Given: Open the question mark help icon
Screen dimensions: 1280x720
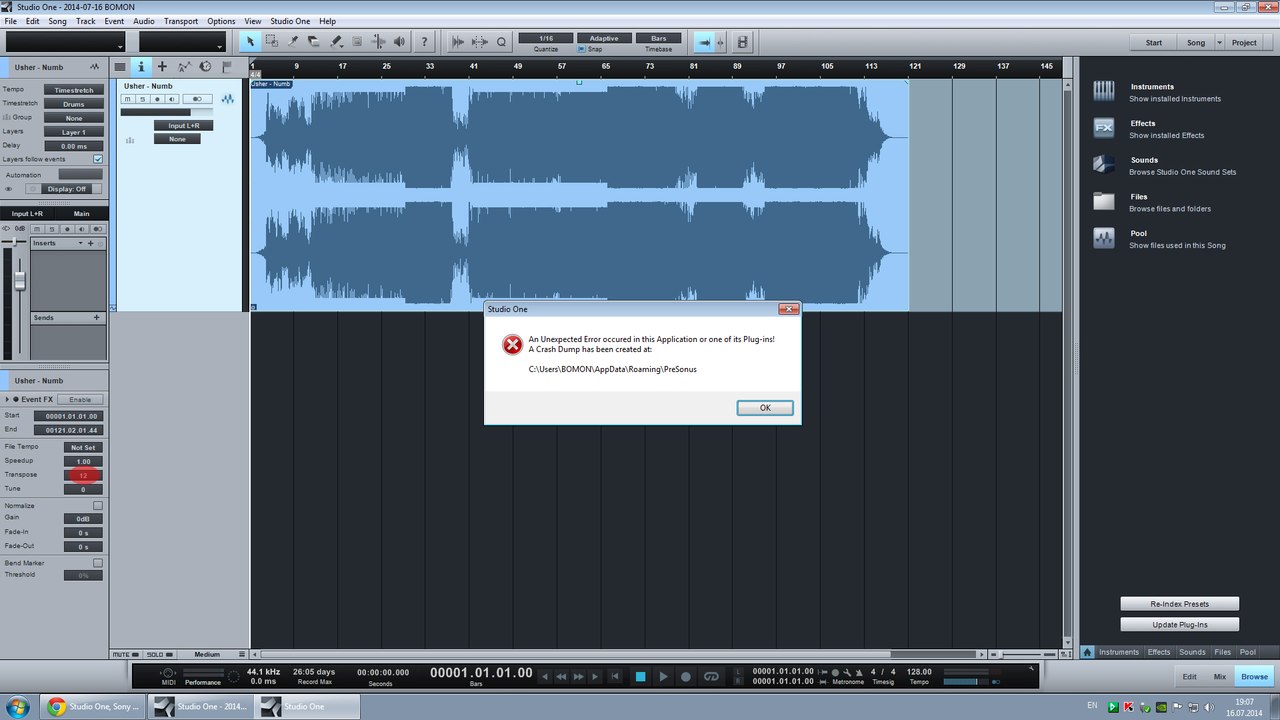Looking at the screenshot, I should click(x=425, y=42).
